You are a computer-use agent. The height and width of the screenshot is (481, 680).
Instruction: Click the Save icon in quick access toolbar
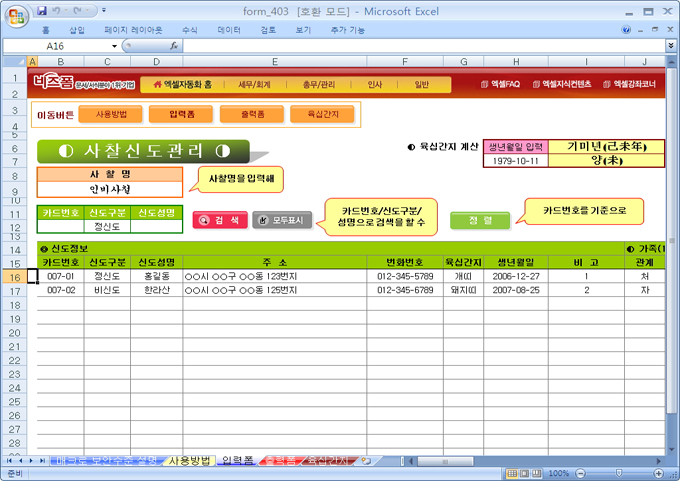tap(41, 10)
